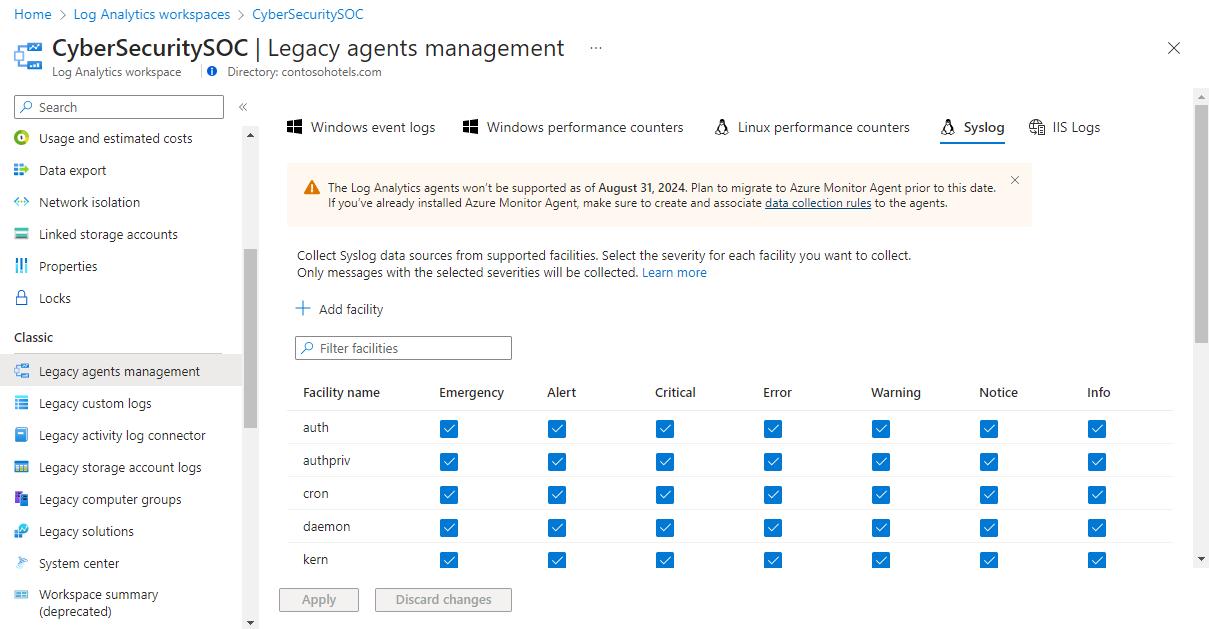Click the Syslog penguin icon
Image resolution: width=1209 pixels, height=629 pixels.
pos(948,127)
